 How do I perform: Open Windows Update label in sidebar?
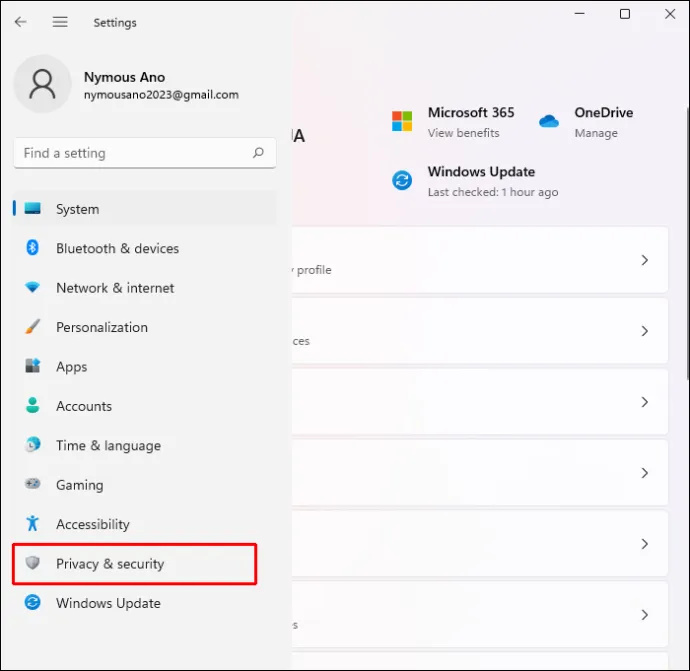[108, 603]
